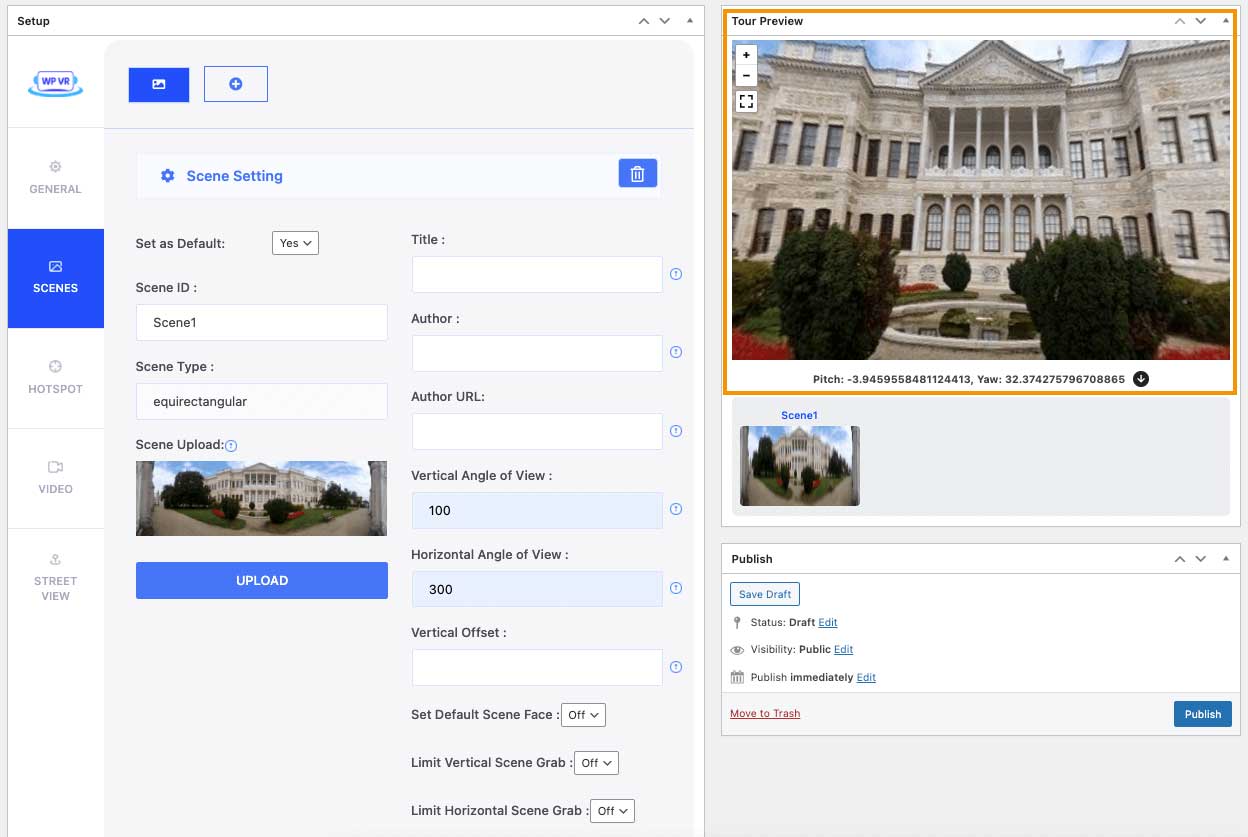The width and height of the screenshot is (1248, 837).
Task: Expand pitch and yaw details with arrow icon
Action: [x=1141, y=378]
